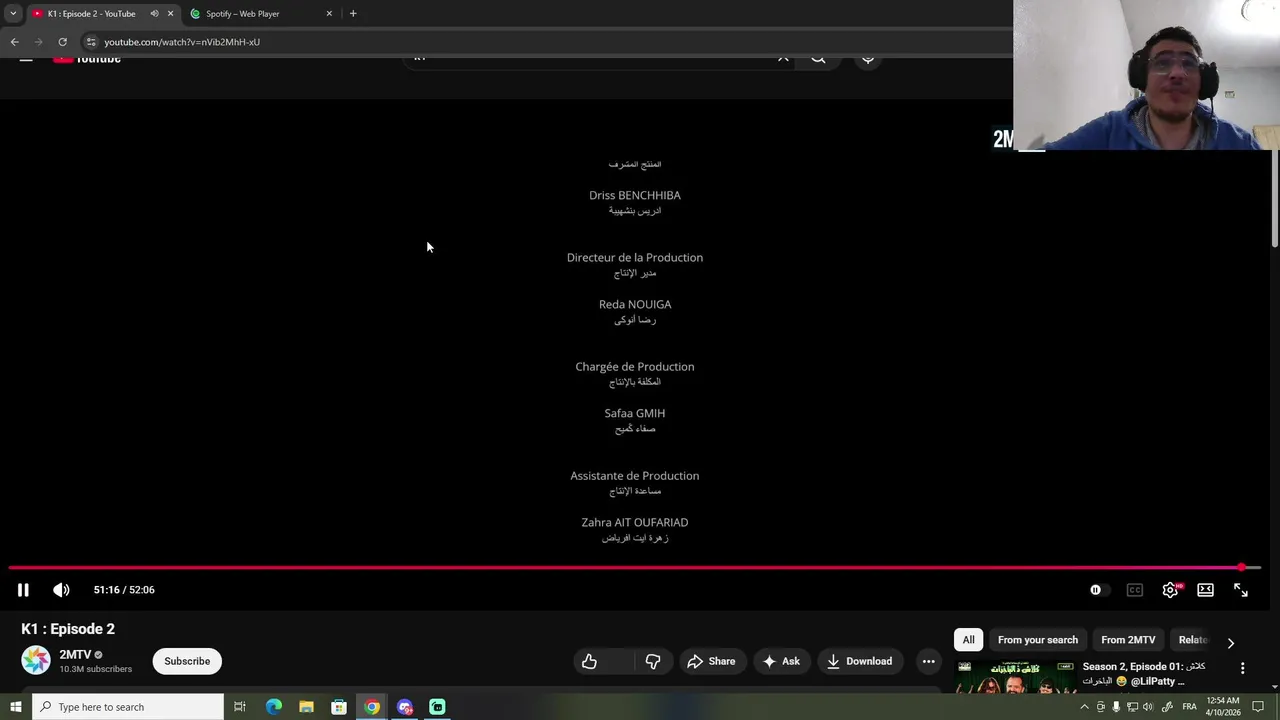This screenshot has width=1280, height=720.
Task: Launch Microsoft Edge from taskbar
Action: [x=274, y=707]
